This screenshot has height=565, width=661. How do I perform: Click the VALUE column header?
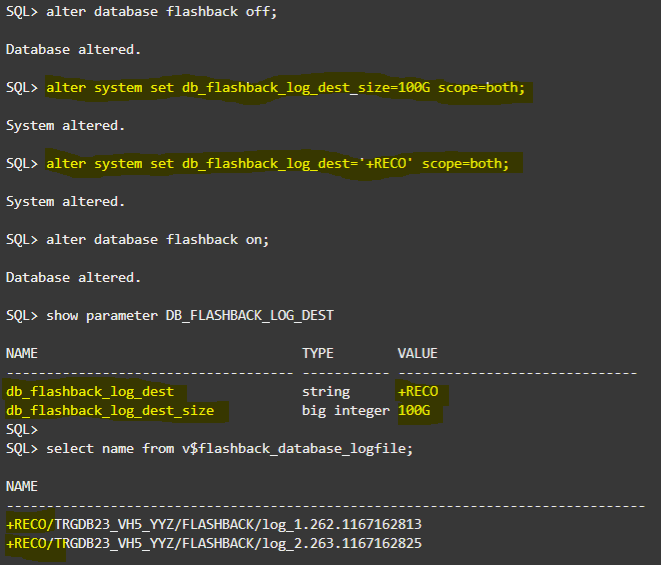coord(418,353)
